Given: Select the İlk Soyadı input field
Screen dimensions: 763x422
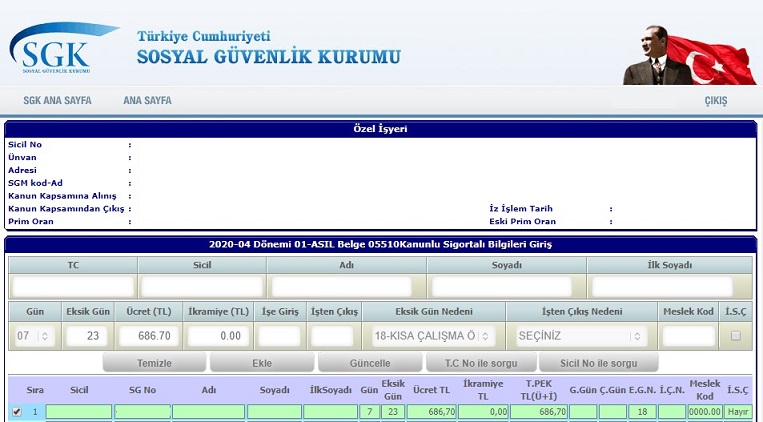Looking at the screenshot, I should [x=662, y=287].
